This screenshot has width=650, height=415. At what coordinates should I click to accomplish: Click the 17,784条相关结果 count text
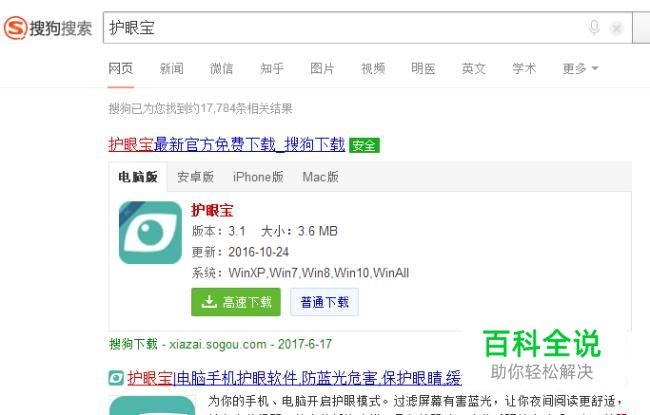tap(247, 109)
